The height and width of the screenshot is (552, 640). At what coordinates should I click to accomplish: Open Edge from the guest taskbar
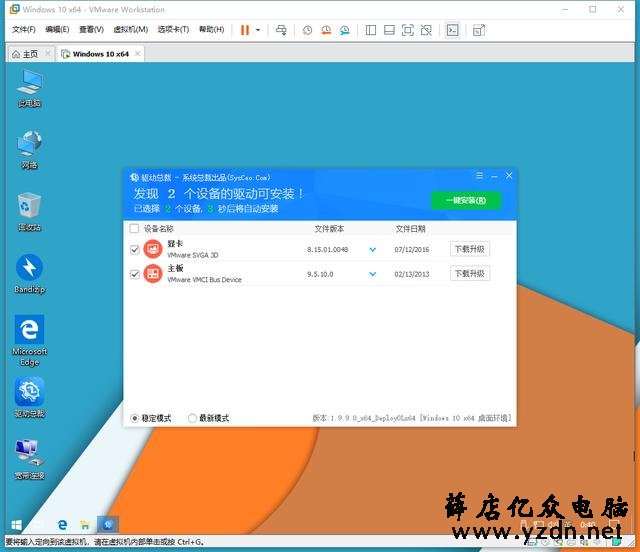pyautogui.click(x=62, y=525)
